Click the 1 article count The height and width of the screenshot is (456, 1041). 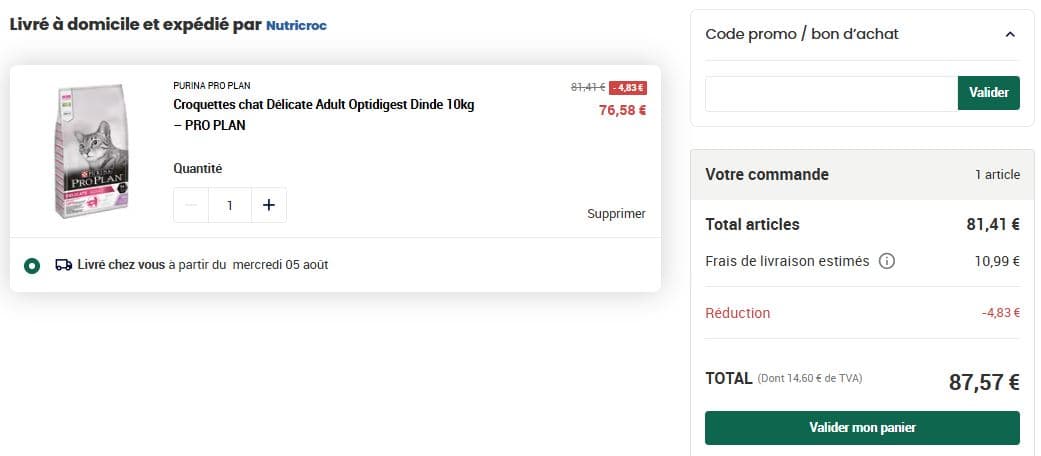click(x=998, y=175)
